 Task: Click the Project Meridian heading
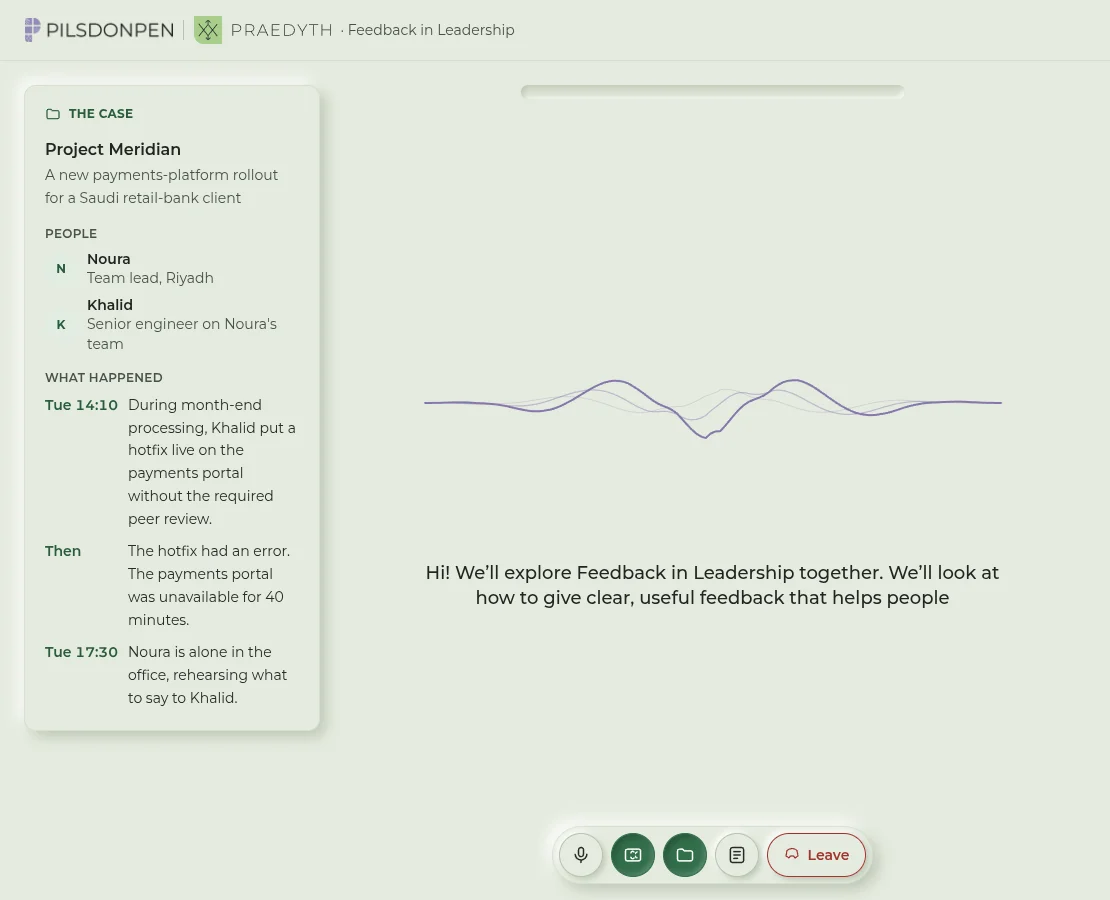coord(113,149)
